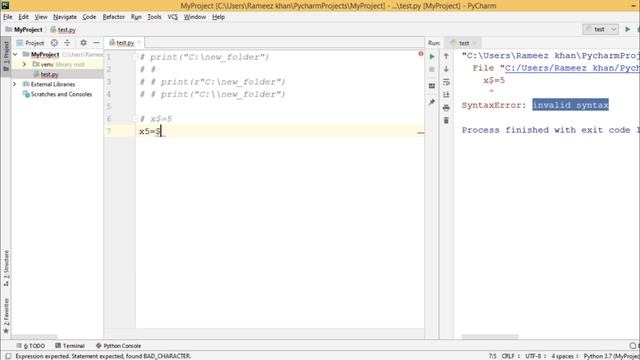
Task: Print the Run console output
Action: click(446, 108)
